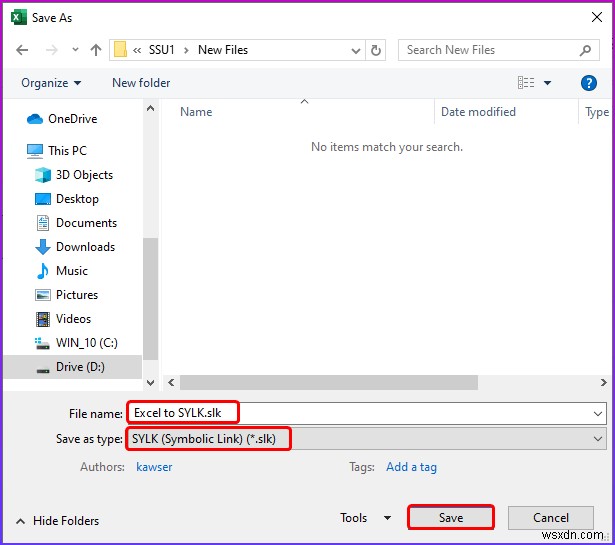Screen dimensions: 615x545
Task: Open the Videos folder
Action: [x=73, y=319]
